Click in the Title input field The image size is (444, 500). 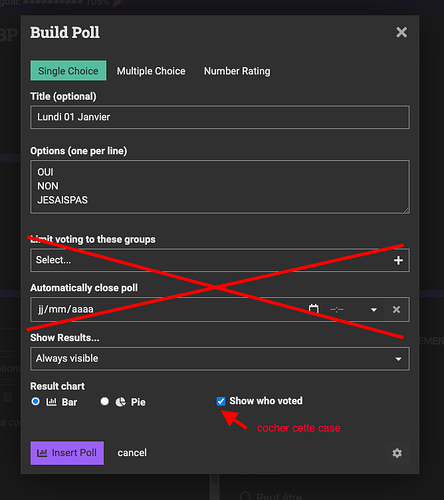[x=220, y=117]
